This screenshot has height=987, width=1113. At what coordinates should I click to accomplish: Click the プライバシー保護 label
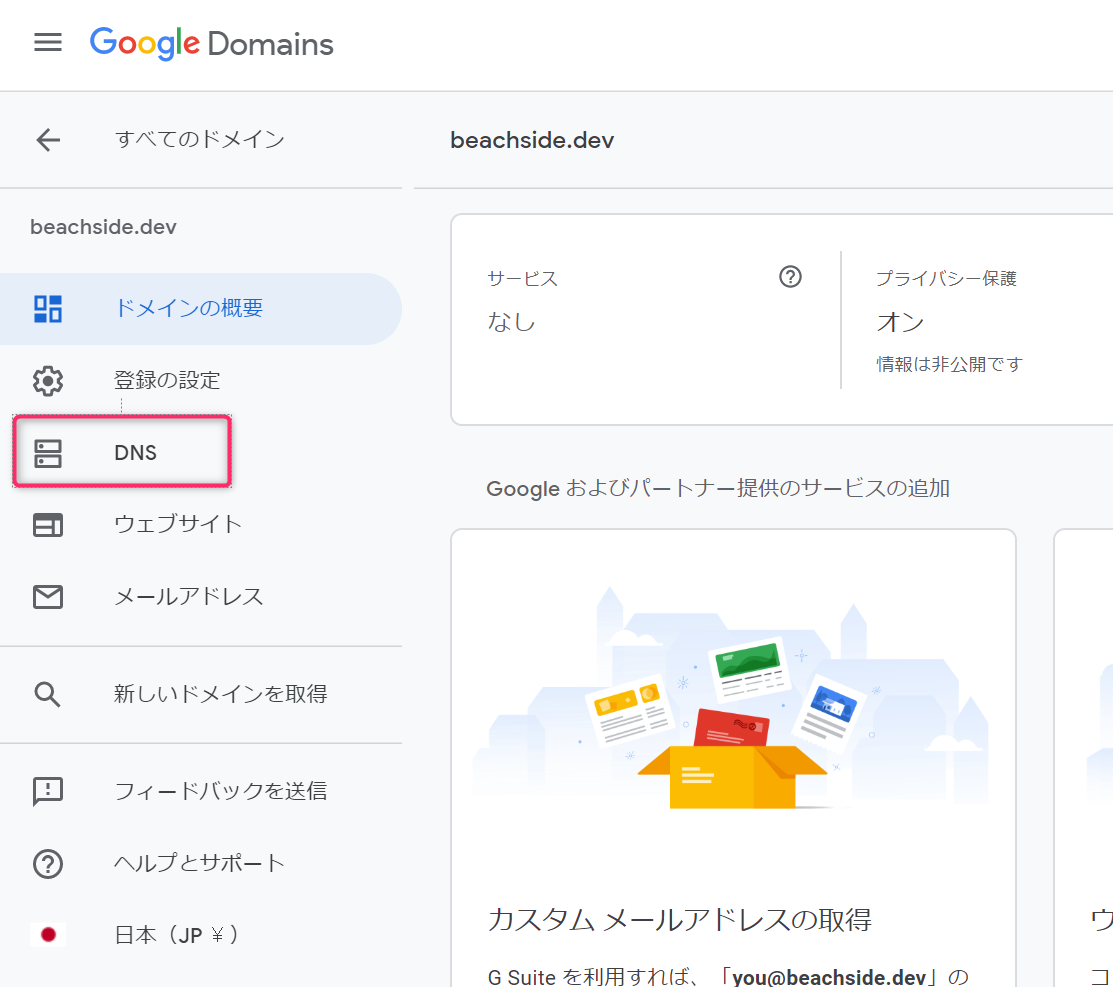point(946,278)
